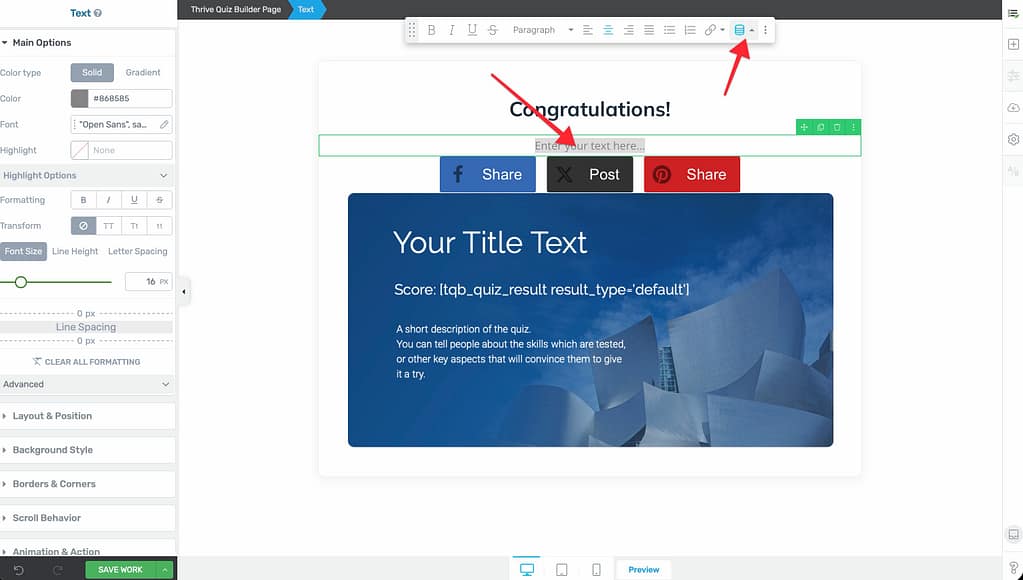
Task: Expand the Background Style section
Action: pyautogui.click(x=52, y=450)
